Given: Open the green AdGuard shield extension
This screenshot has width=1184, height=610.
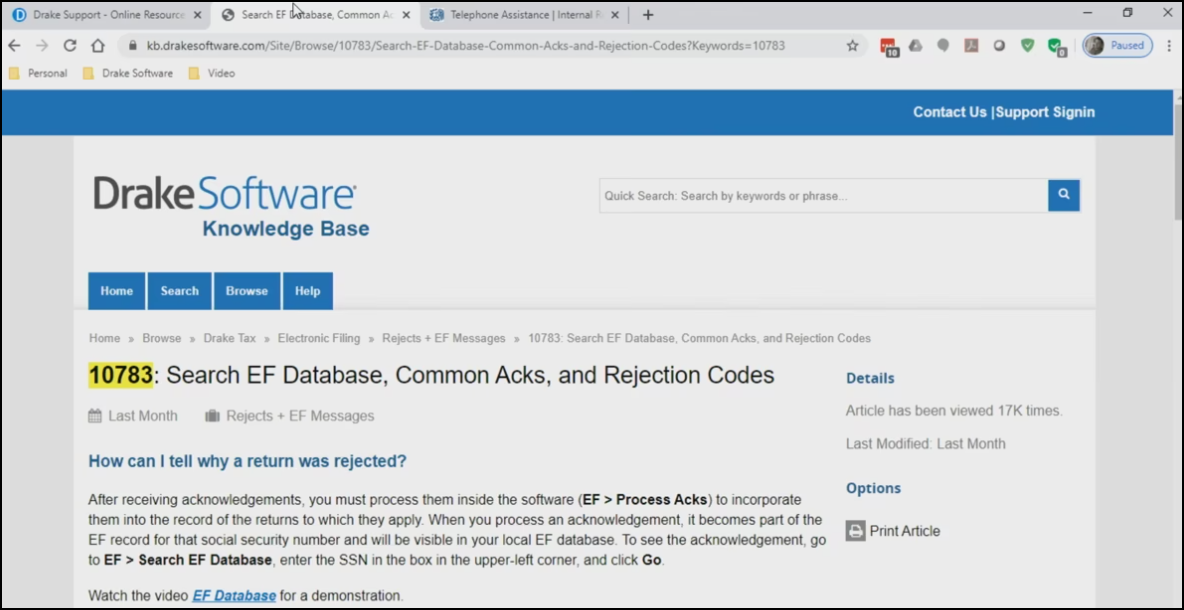Looking at the screenshot, I should coord(1027,45).
